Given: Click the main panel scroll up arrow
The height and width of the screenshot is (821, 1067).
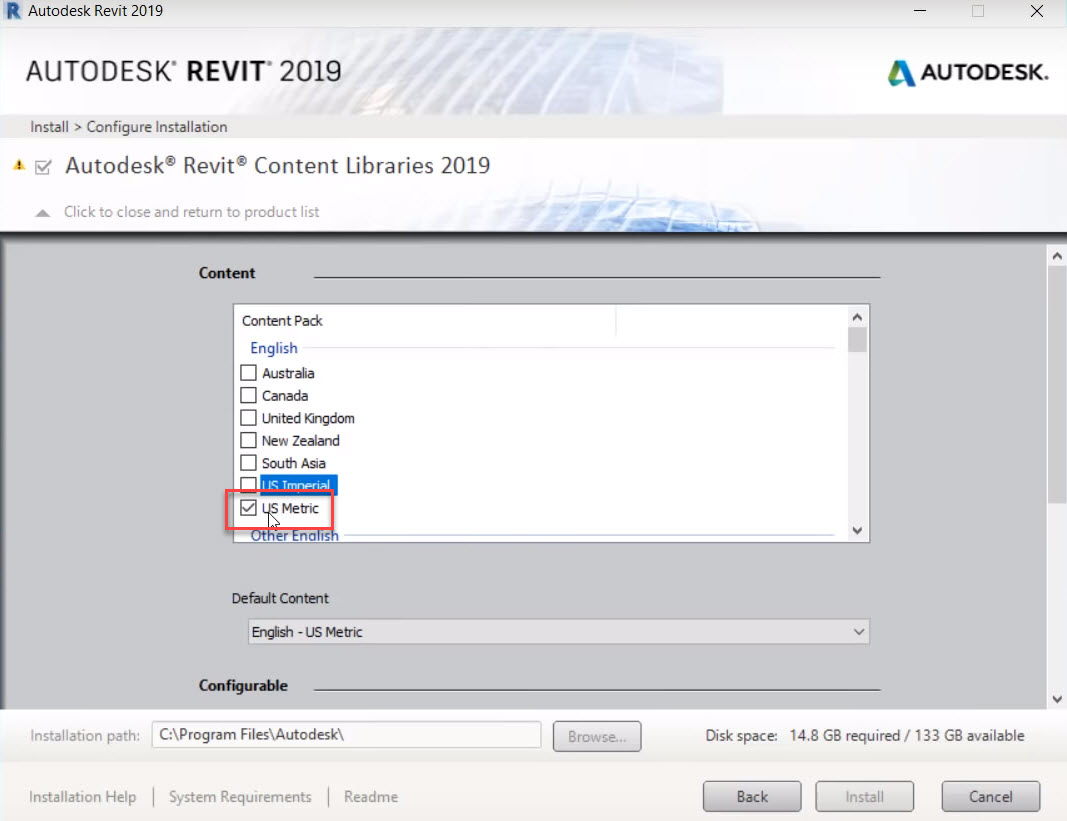Looking at the screenshot, I should click(x=1057, y=257).
